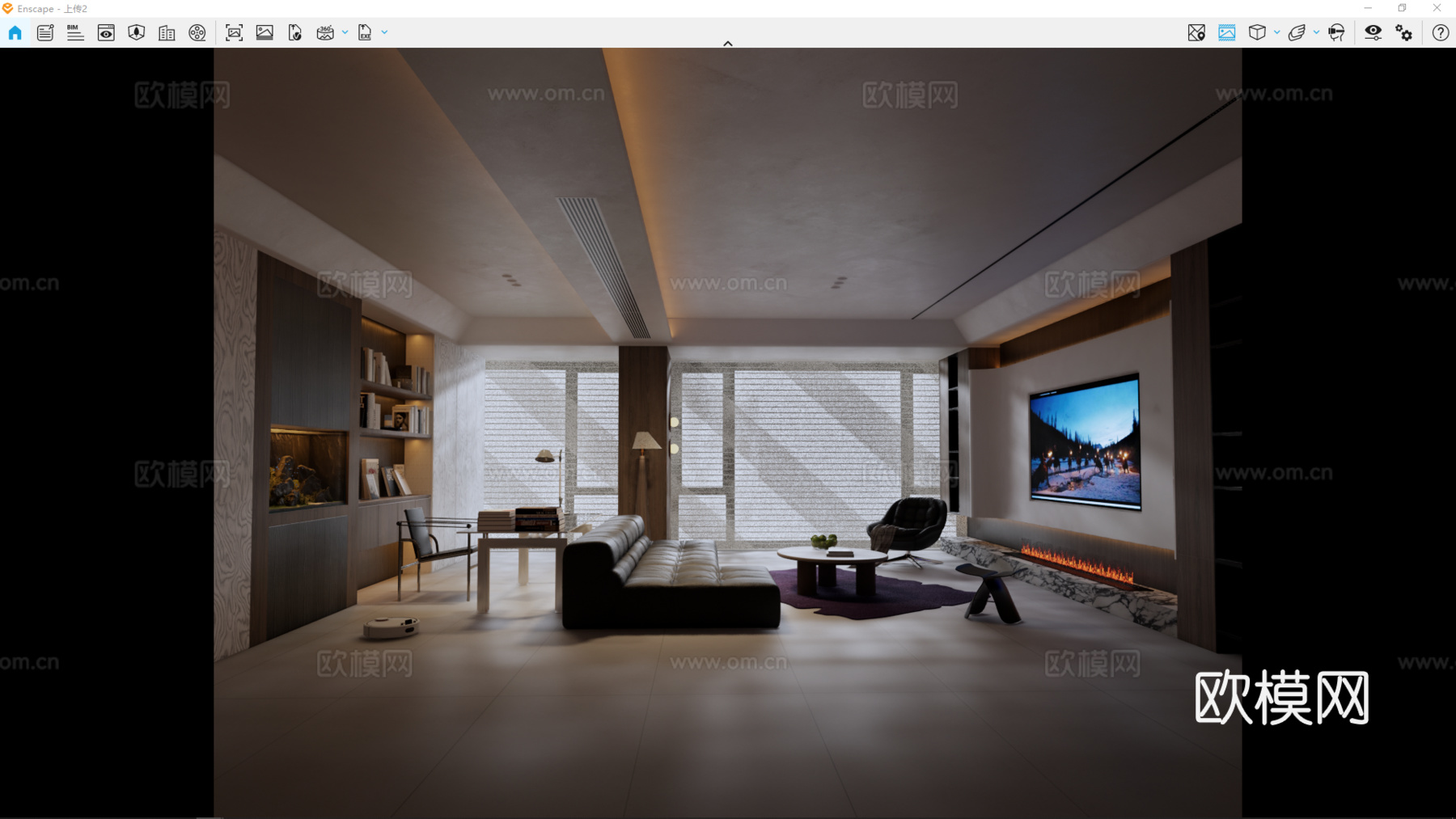The image size is (1456, 819).
Task: Open the Asset Library buildings icon
Action: 167,32
